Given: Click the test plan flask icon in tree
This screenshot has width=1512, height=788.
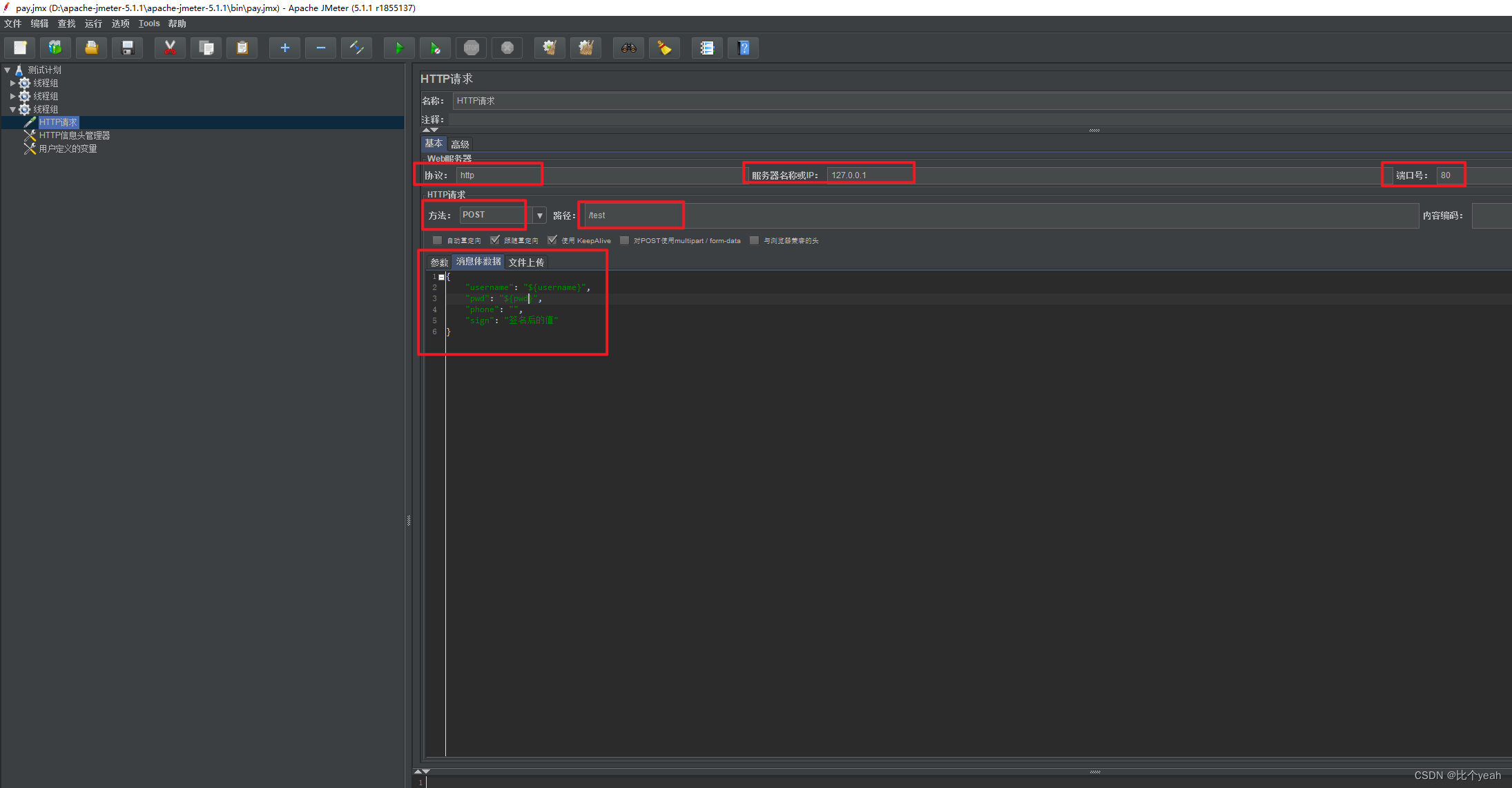Looking at the screenshot, I should point(19,70).
